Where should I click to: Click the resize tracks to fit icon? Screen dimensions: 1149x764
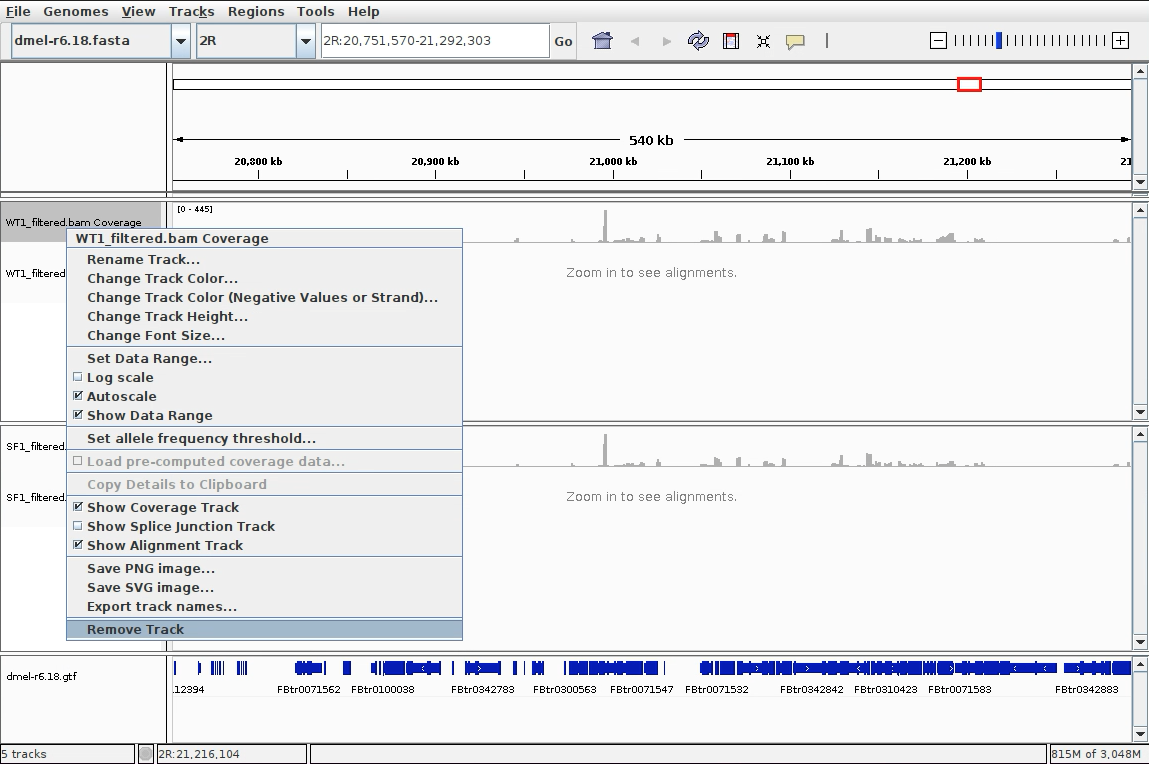763,41
